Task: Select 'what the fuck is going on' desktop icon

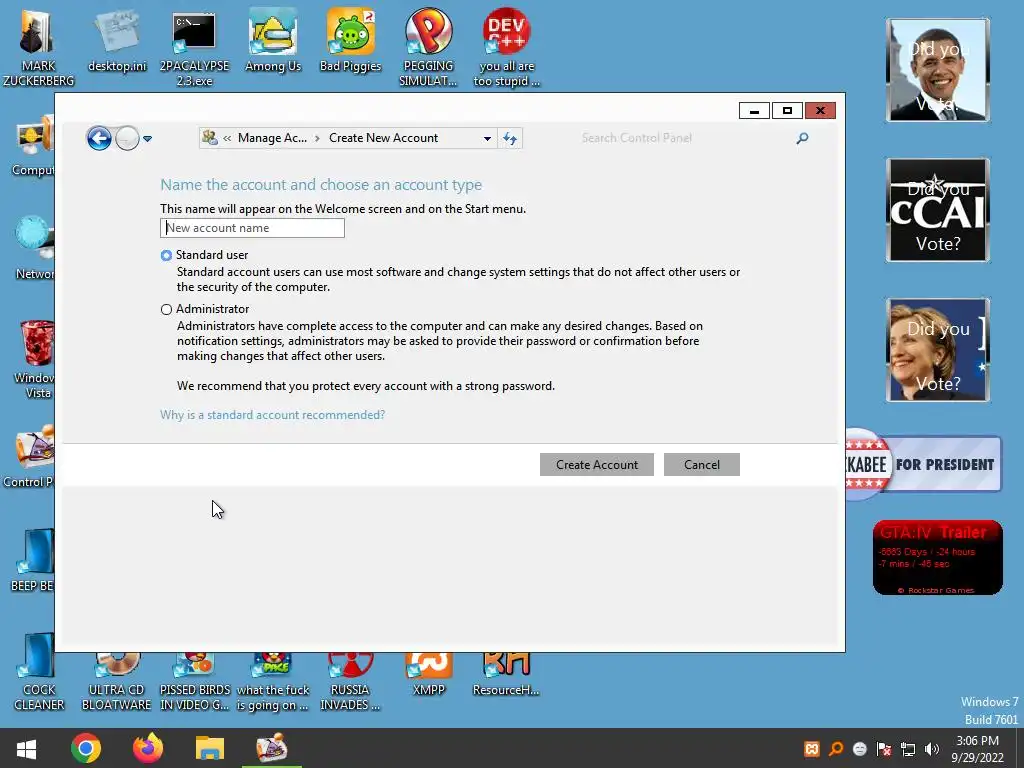Action: pos(273,682)
